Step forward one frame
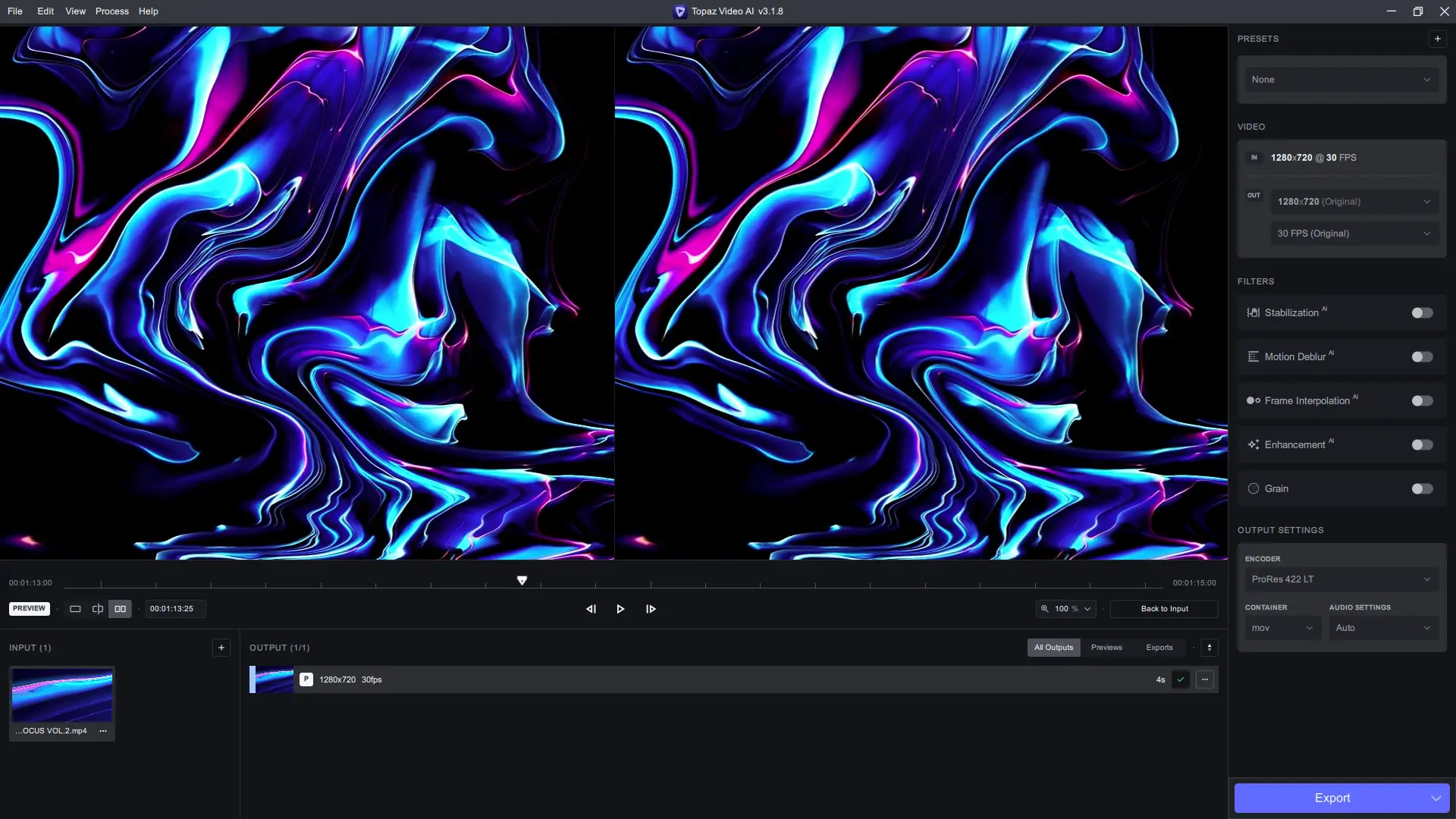Viewport: 1456px width, 819px height. [651, 609]
